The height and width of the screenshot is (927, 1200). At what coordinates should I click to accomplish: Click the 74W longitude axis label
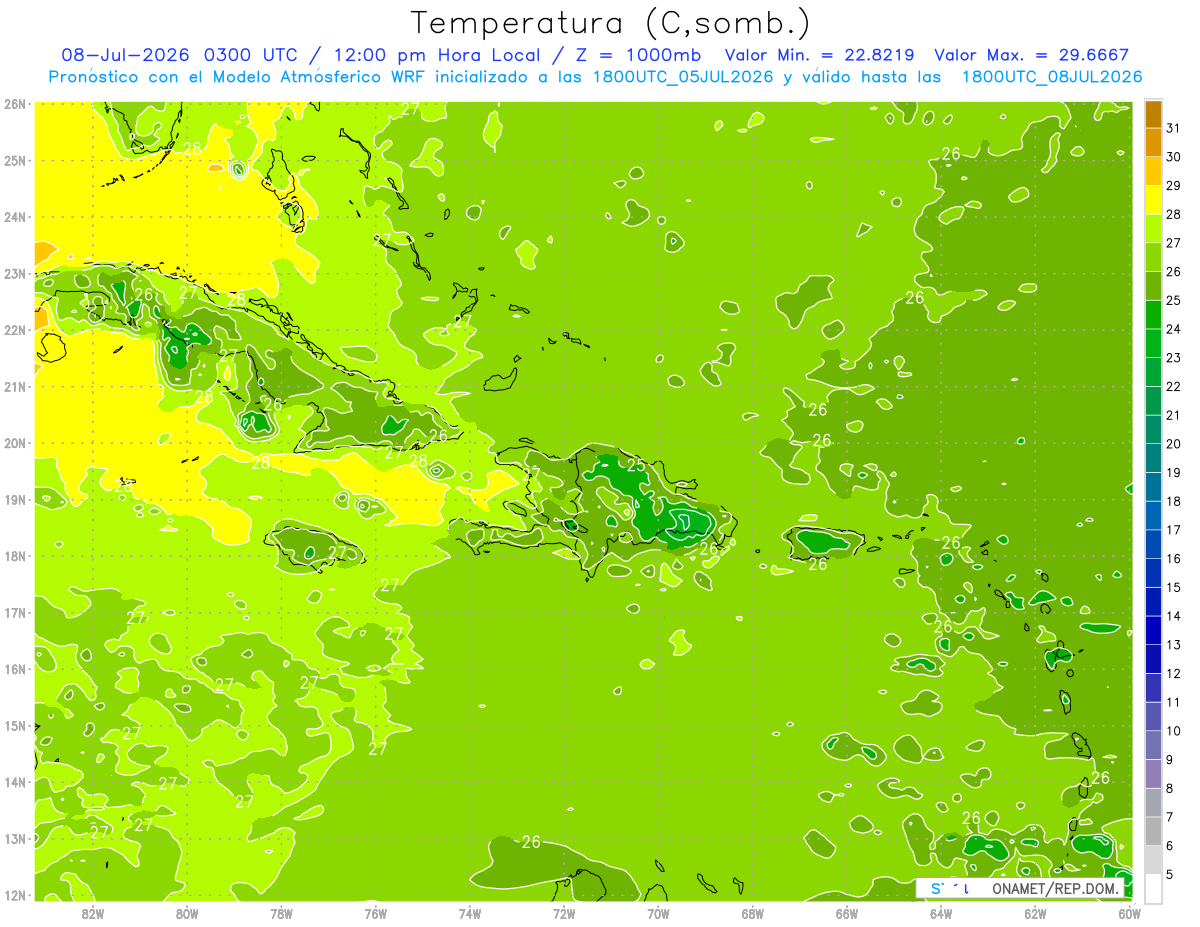tap(470, 913)
